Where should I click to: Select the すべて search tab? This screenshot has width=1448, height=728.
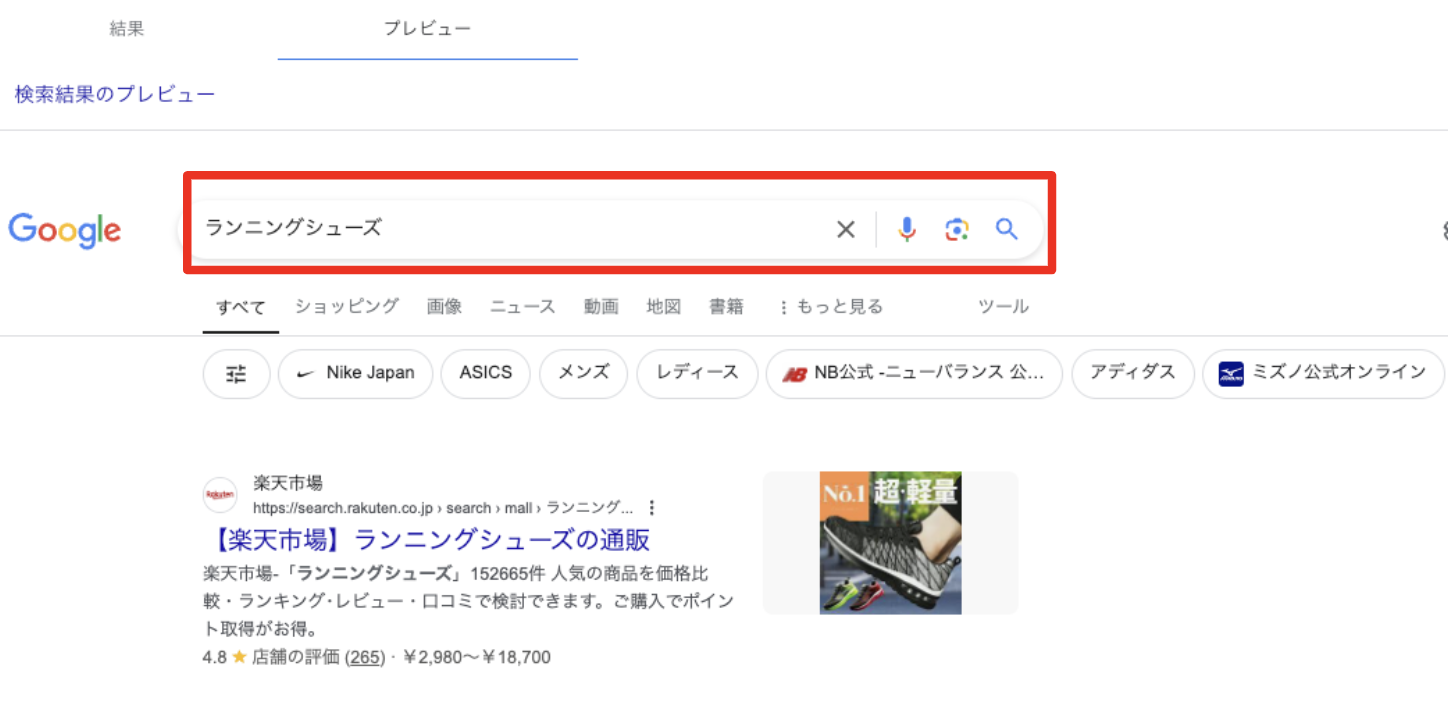pyautogui.click(x=241, y=307)
